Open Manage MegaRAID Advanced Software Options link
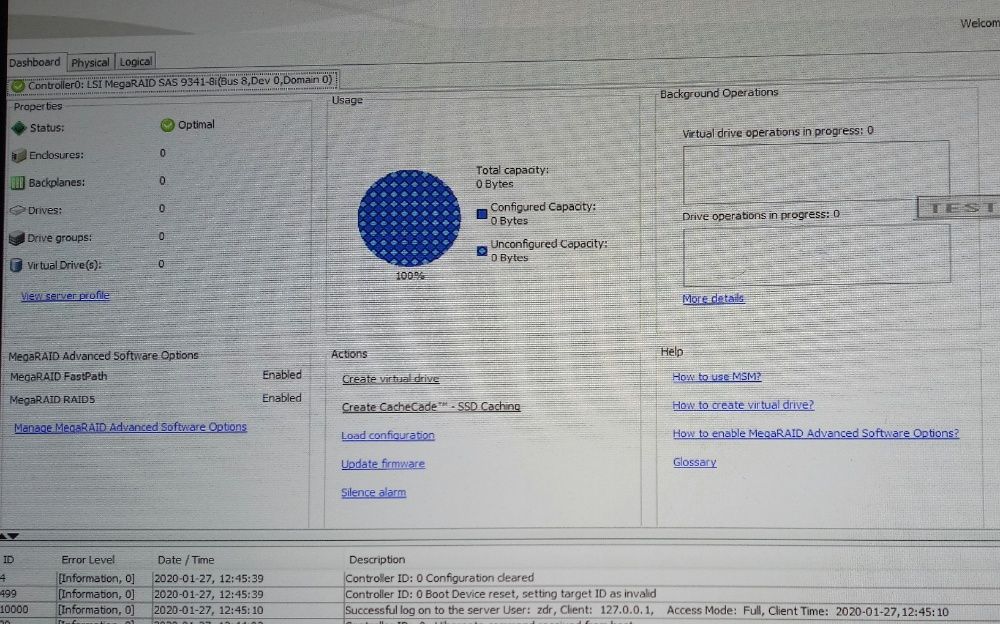The image size is (1000, 624). (130, 427)
